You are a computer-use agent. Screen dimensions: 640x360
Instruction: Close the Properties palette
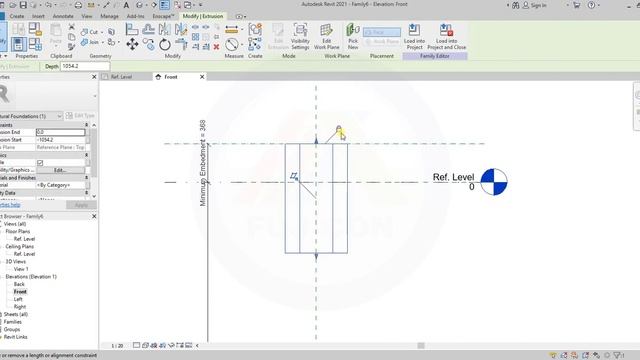94,77
